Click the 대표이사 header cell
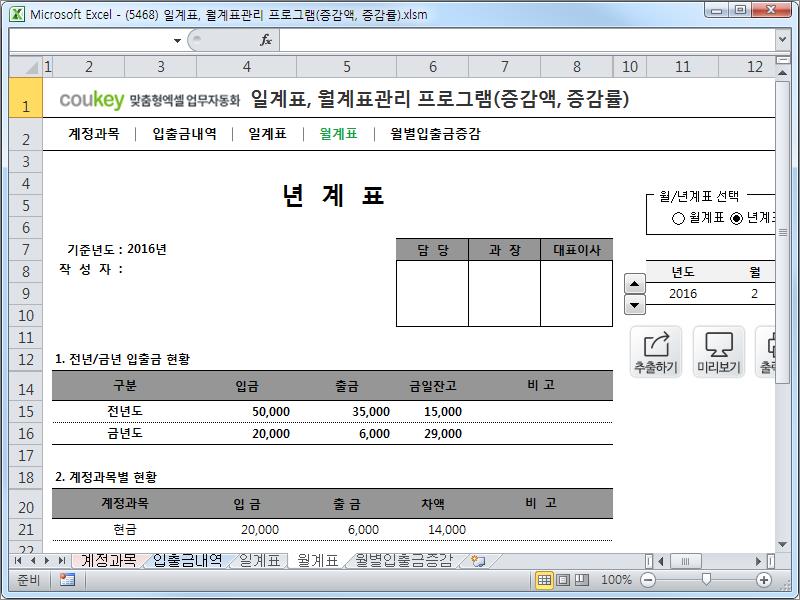The width and height of the screenshot is (800, 600). [x=577, y=250]
